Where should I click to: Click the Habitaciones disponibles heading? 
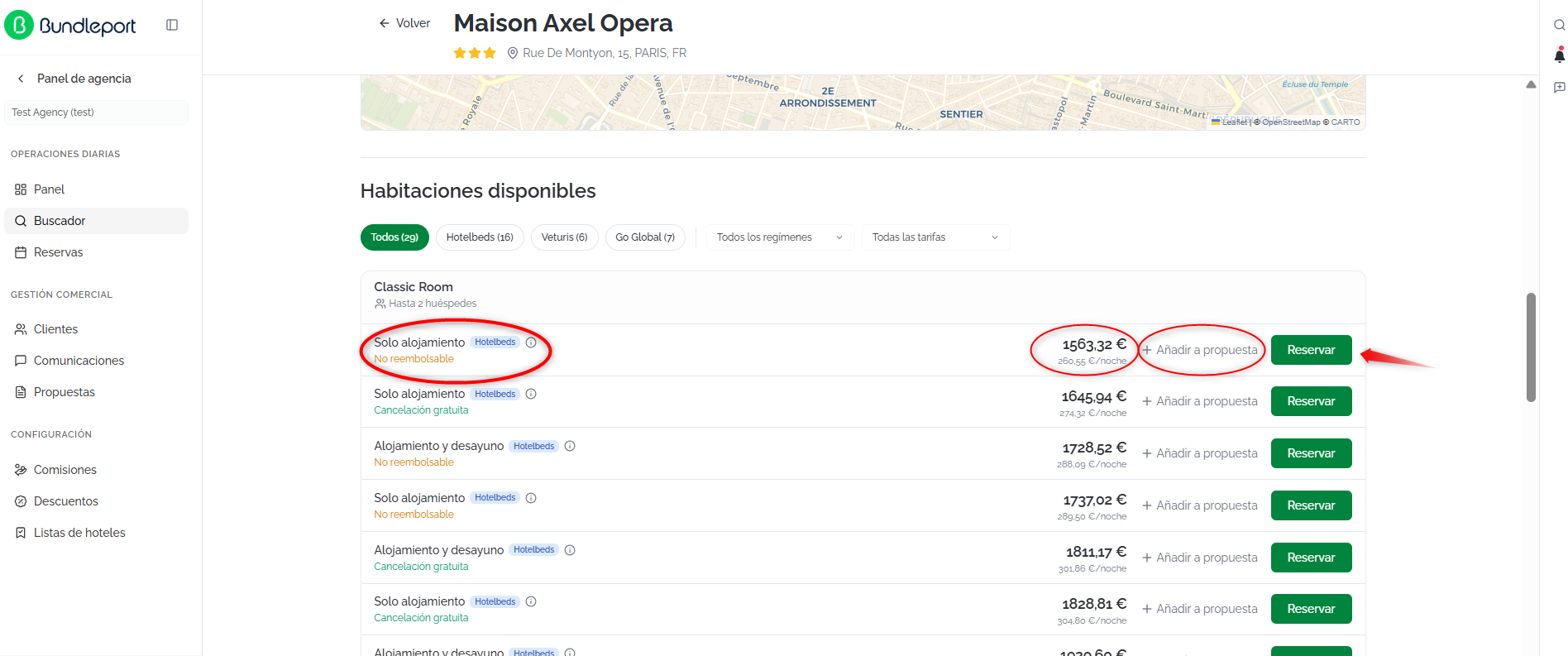coord(478,191)
